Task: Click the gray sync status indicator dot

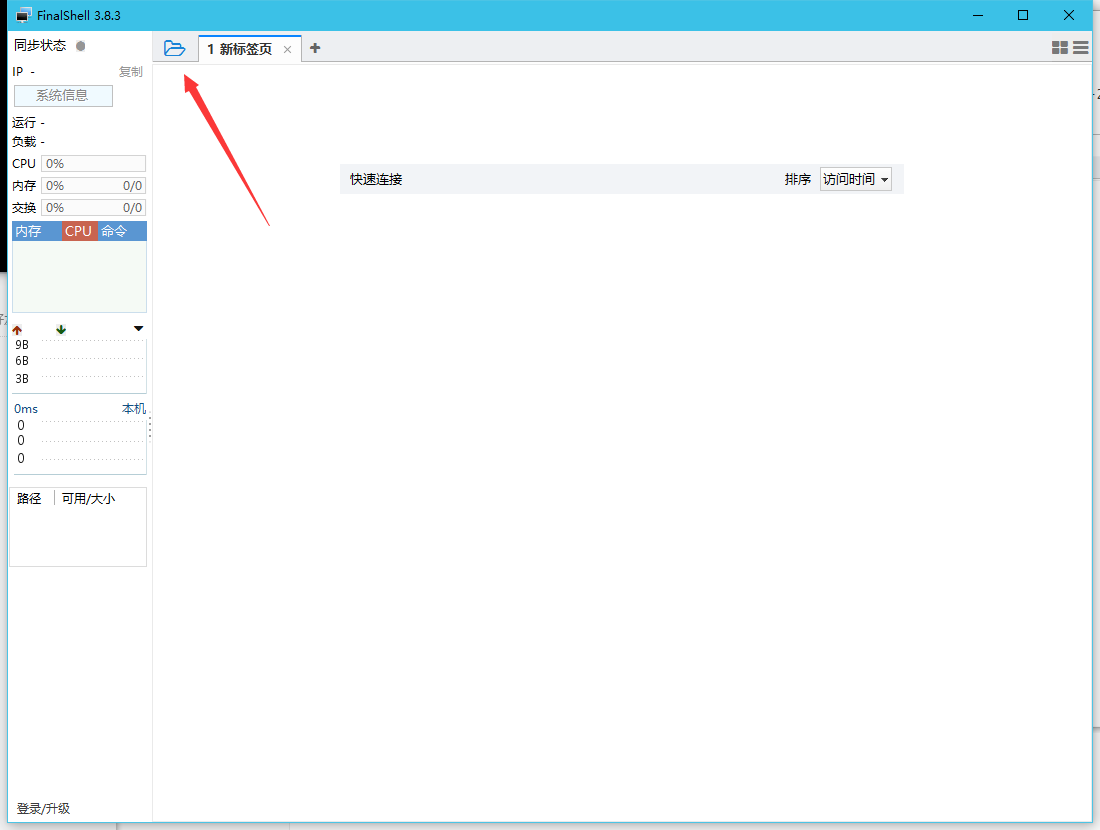Action: (x=81, y=46)
